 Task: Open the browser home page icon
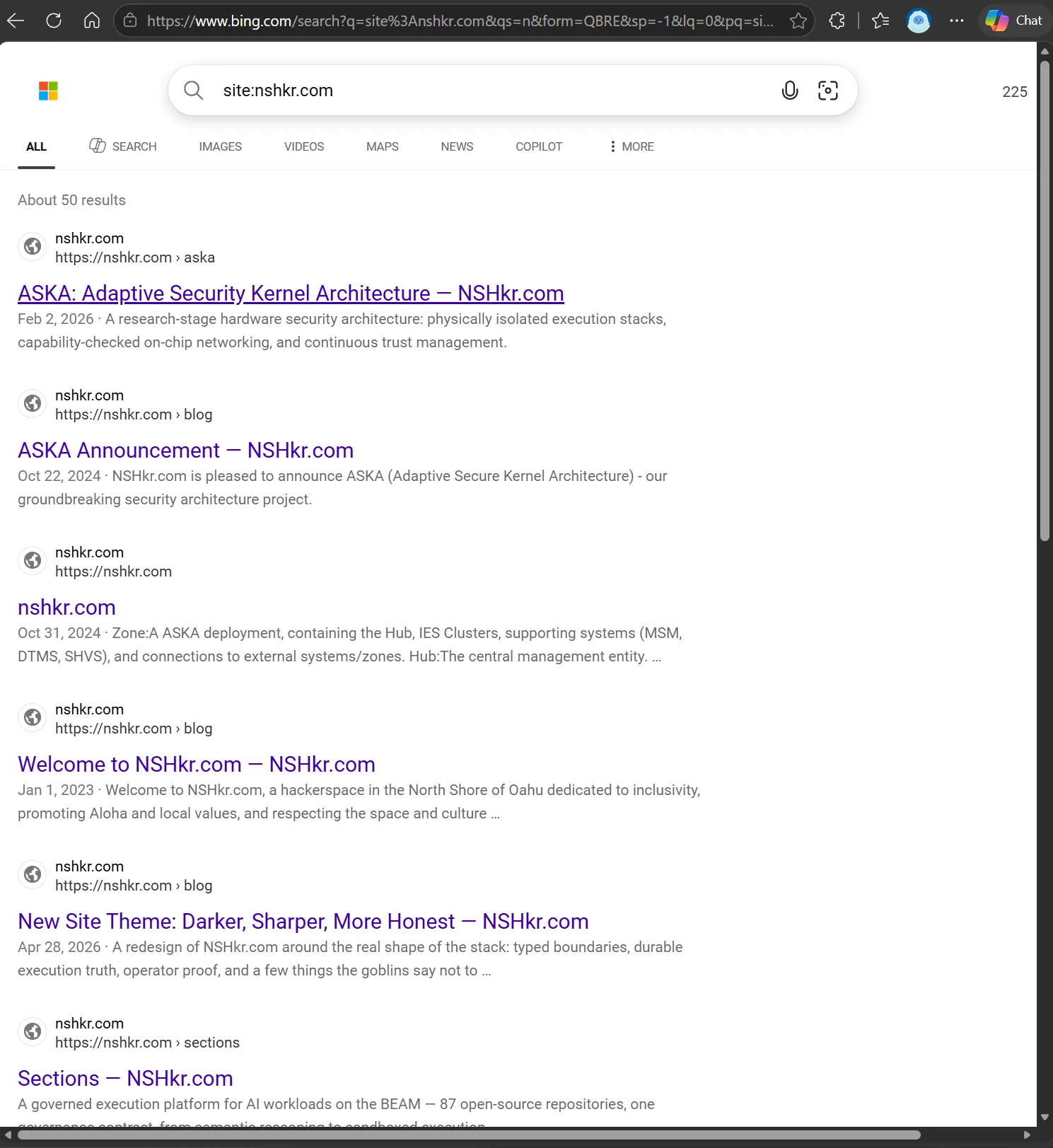(x=92, y=21)
